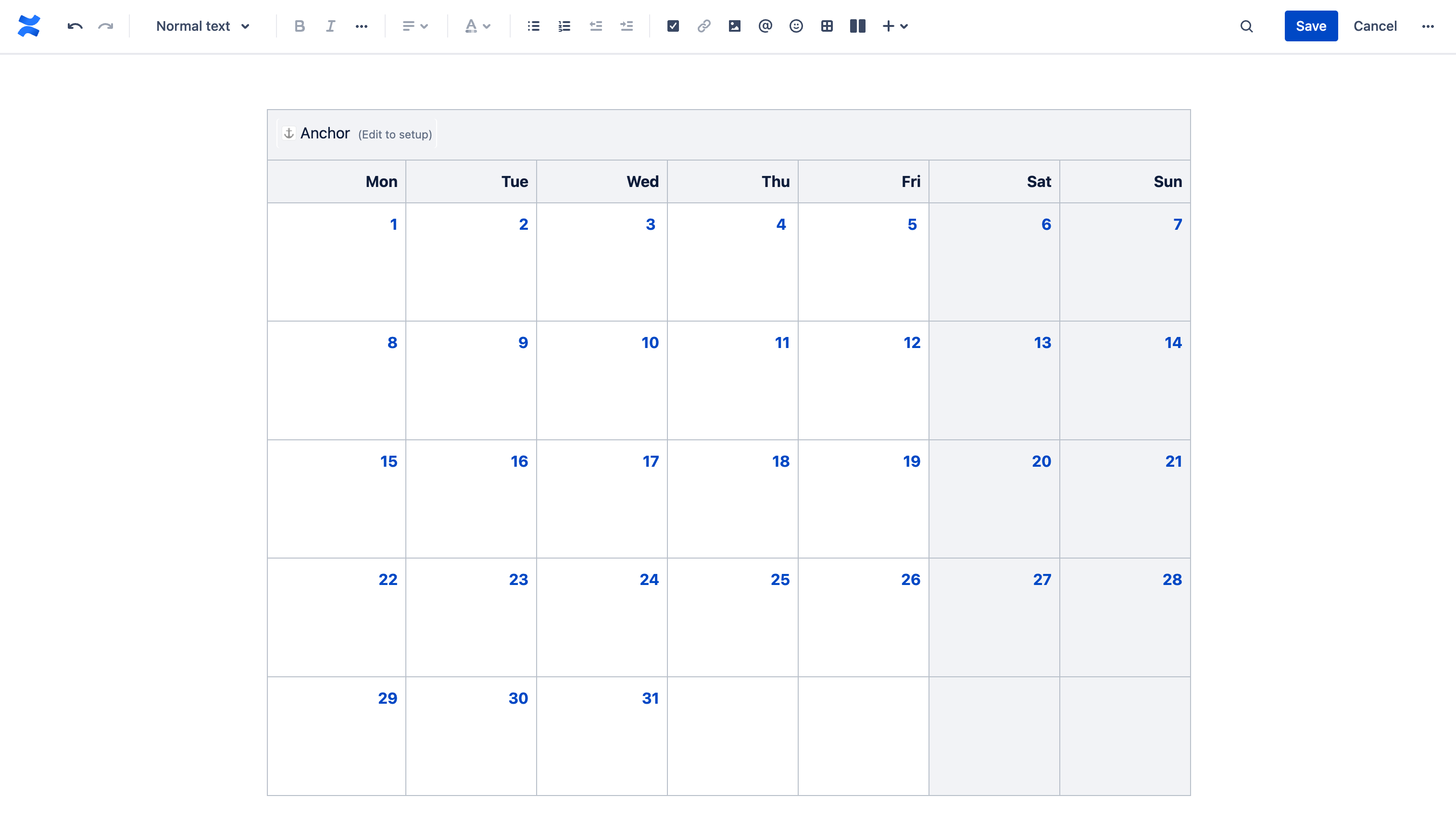The image size is (1456, 821).
Task: Open the emoji picker
Action: [796, 26]
